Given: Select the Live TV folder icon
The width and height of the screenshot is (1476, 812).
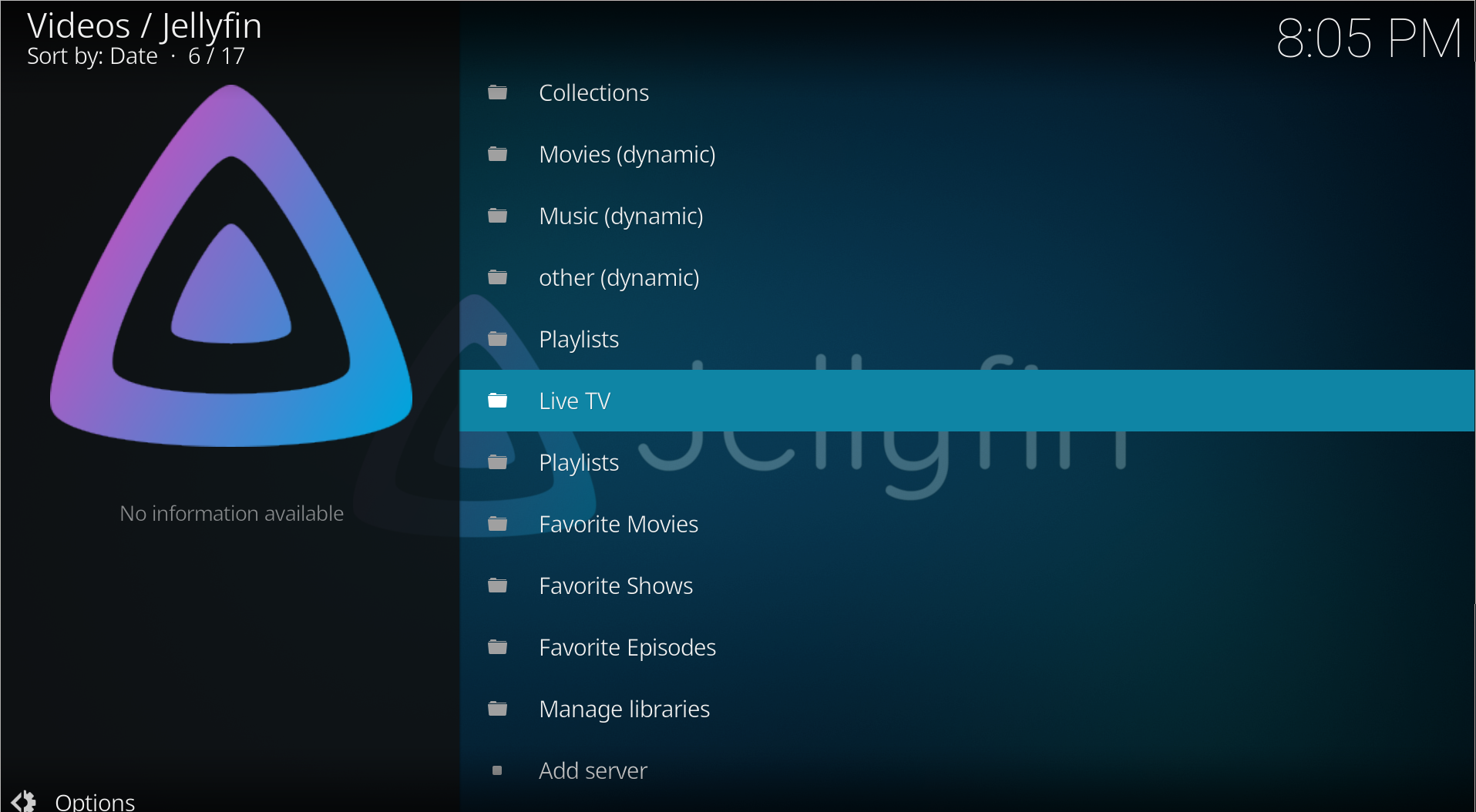Looking at the screenshot, I should click(497, 401).
